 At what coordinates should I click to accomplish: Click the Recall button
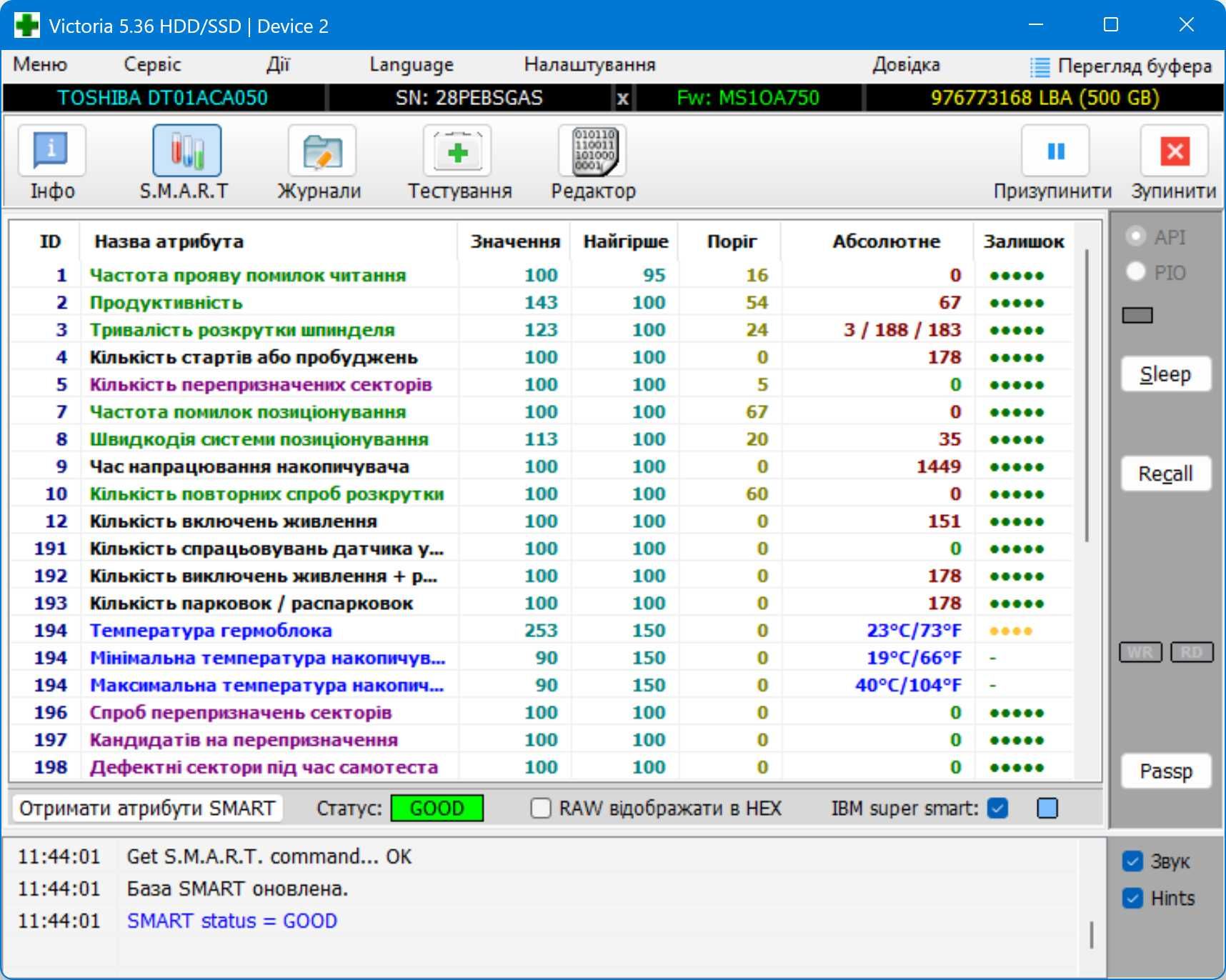point(1165,474)
